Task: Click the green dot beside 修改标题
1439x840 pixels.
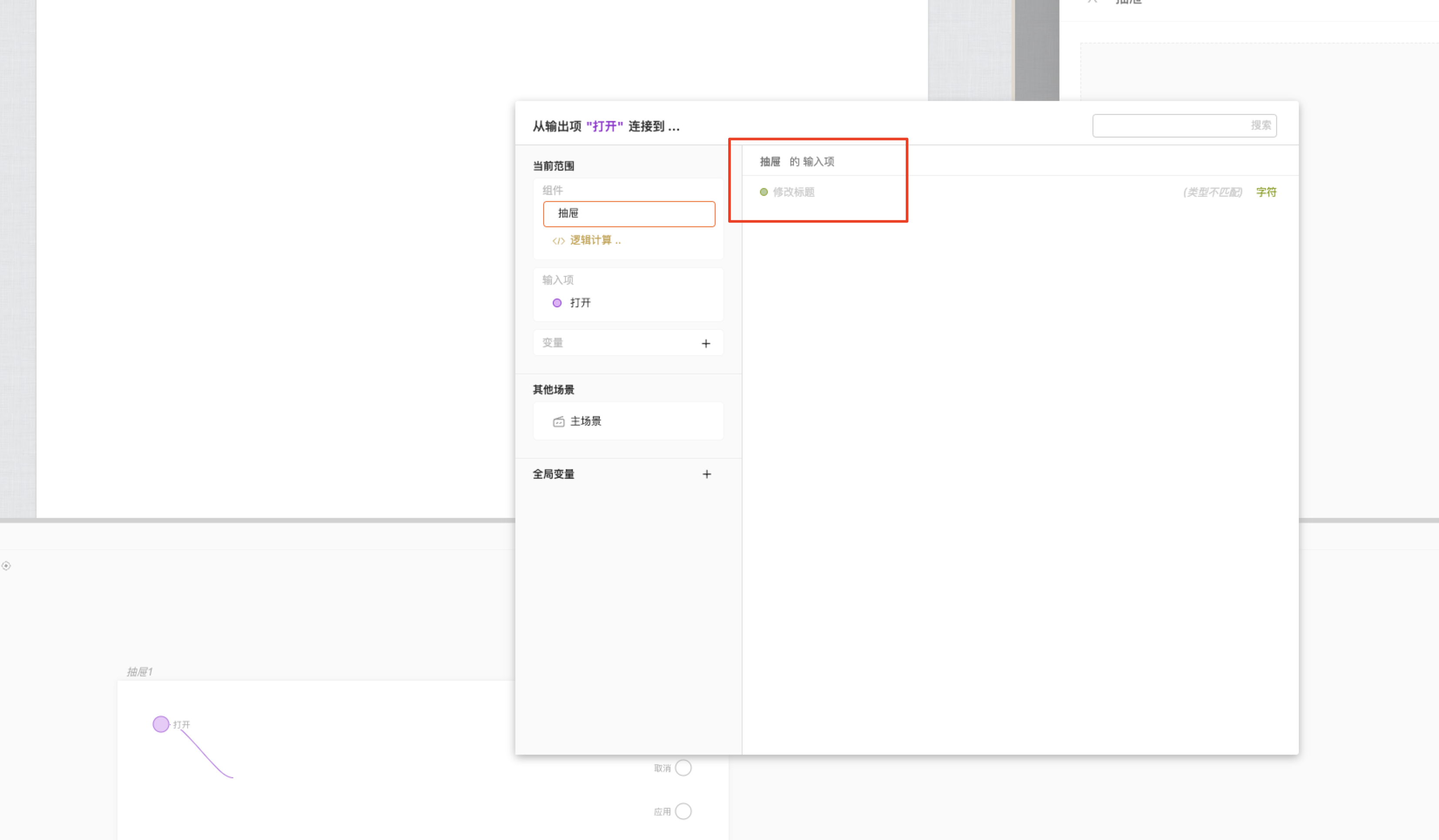Action: pos(763,192)
